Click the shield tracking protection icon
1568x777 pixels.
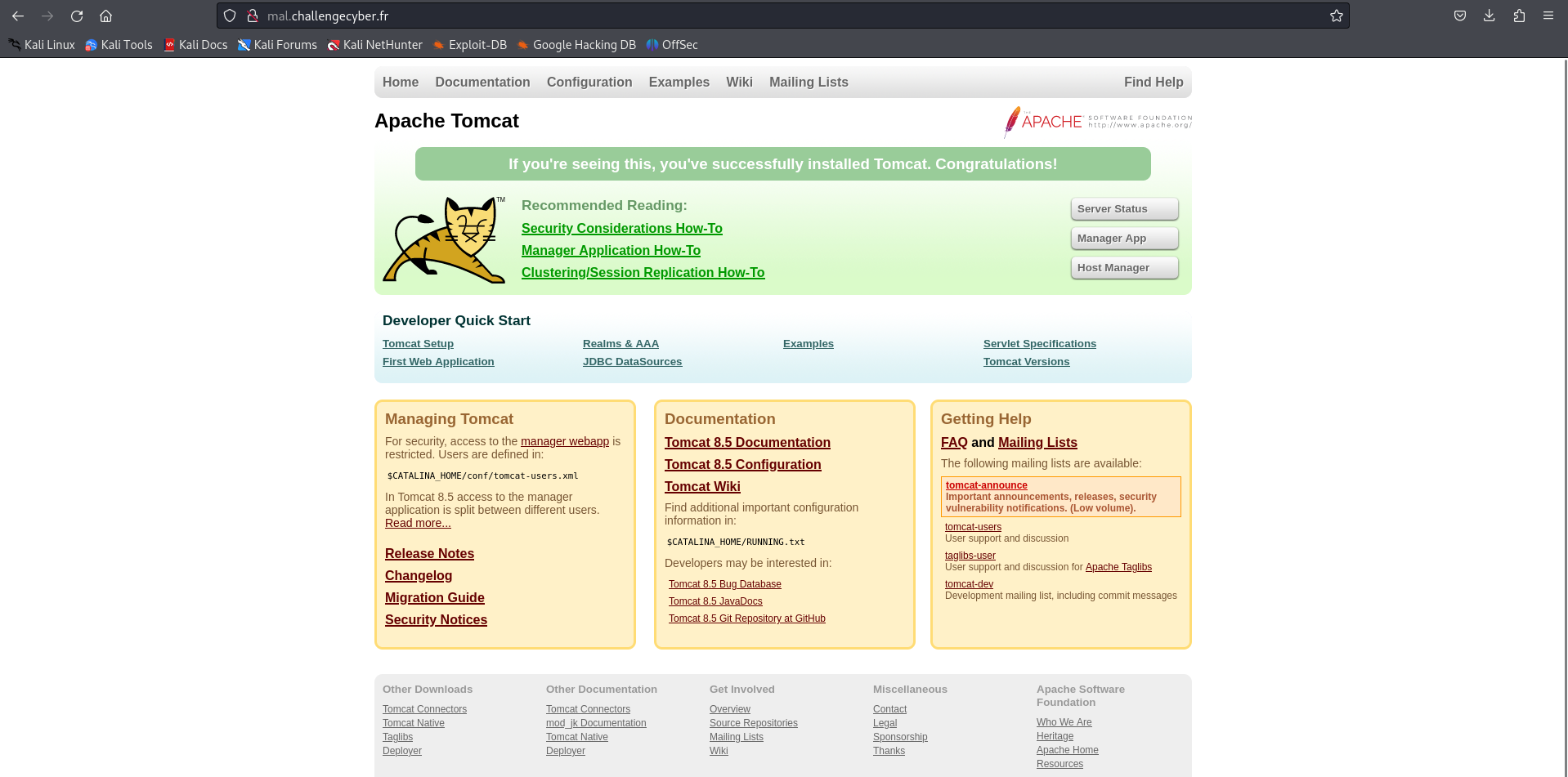point(230,16)
